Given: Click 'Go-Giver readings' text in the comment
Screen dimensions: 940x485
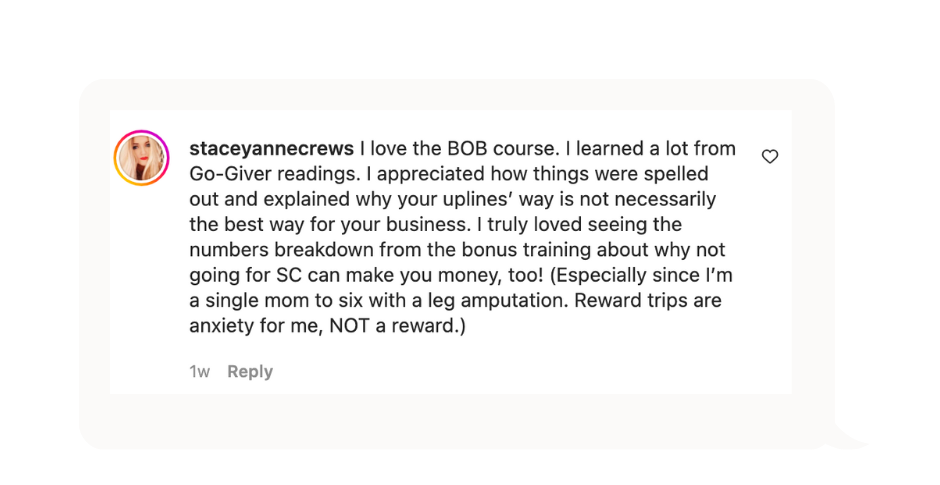Looking at the screenshot, I should click(270, 174).
